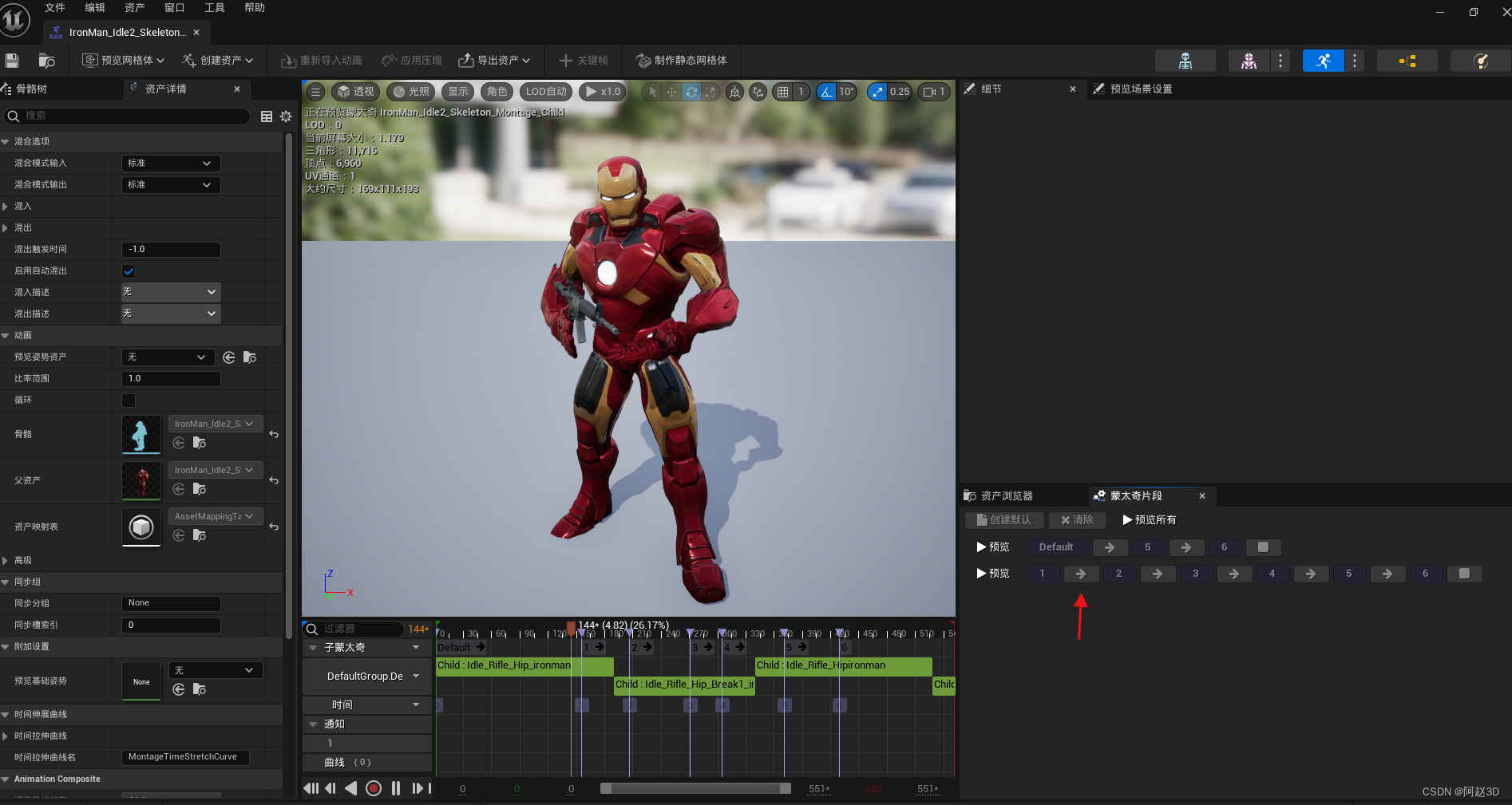Jump to the timeline start
Viewport: 1512px width, 805px height.
[x=311, y=788]
